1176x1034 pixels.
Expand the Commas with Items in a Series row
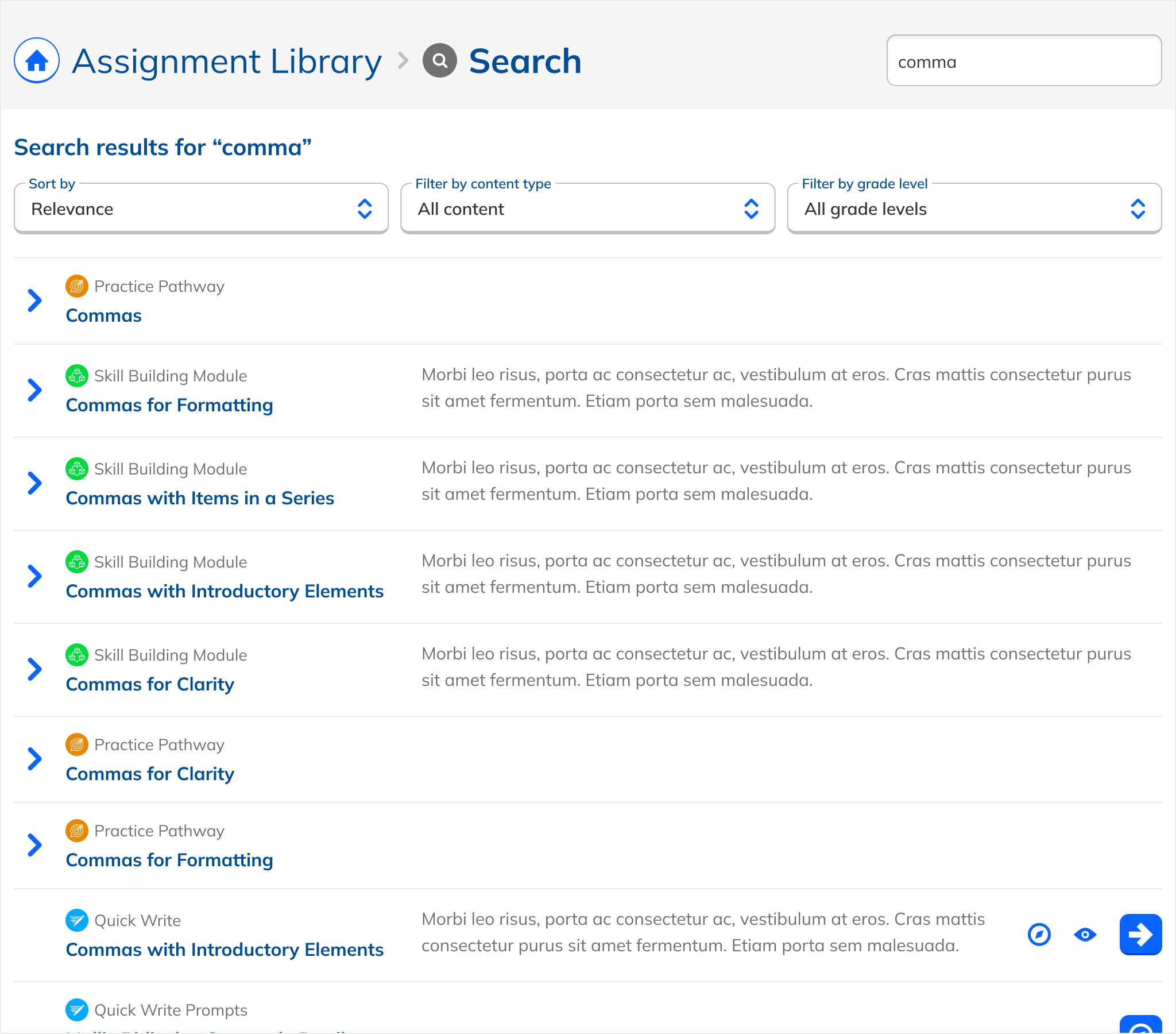point(35,483)
